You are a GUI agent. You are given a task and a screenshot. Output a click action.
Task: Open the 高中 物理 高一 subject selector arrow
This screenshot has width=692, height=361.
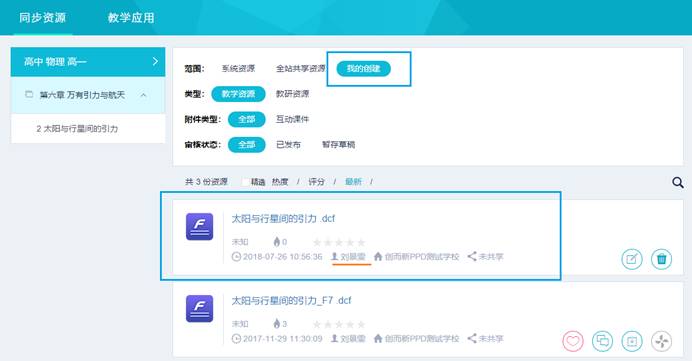tap(155, 61)
